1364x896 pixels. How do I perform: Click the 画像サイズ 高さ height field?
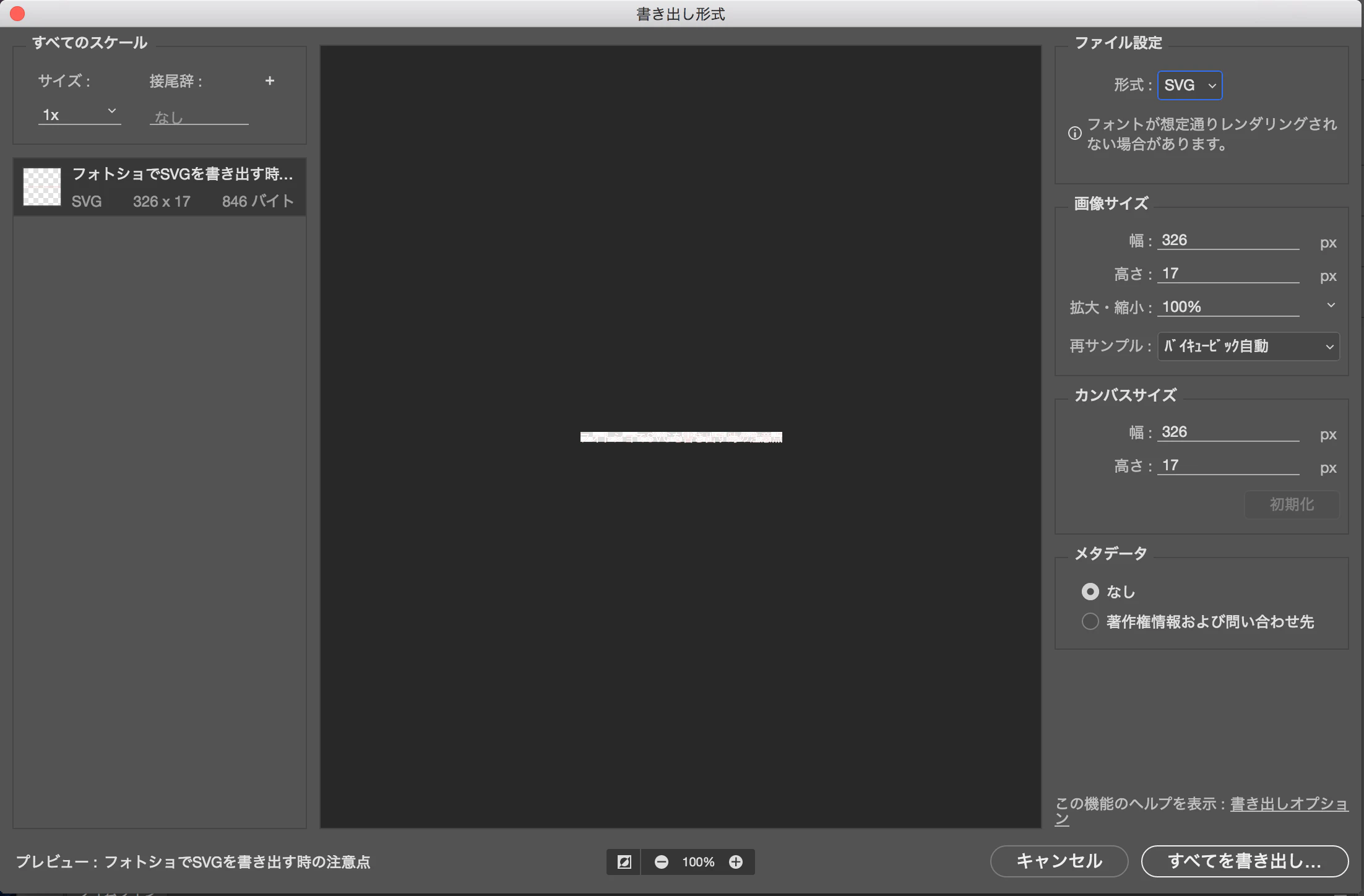click(1228, 274)
